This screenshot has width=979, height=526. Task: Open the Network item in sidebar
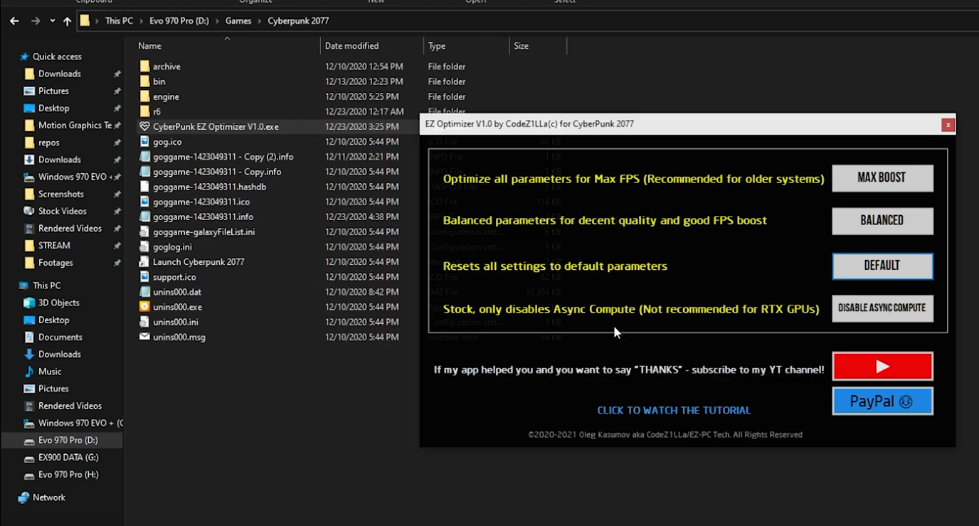(49, 497)
